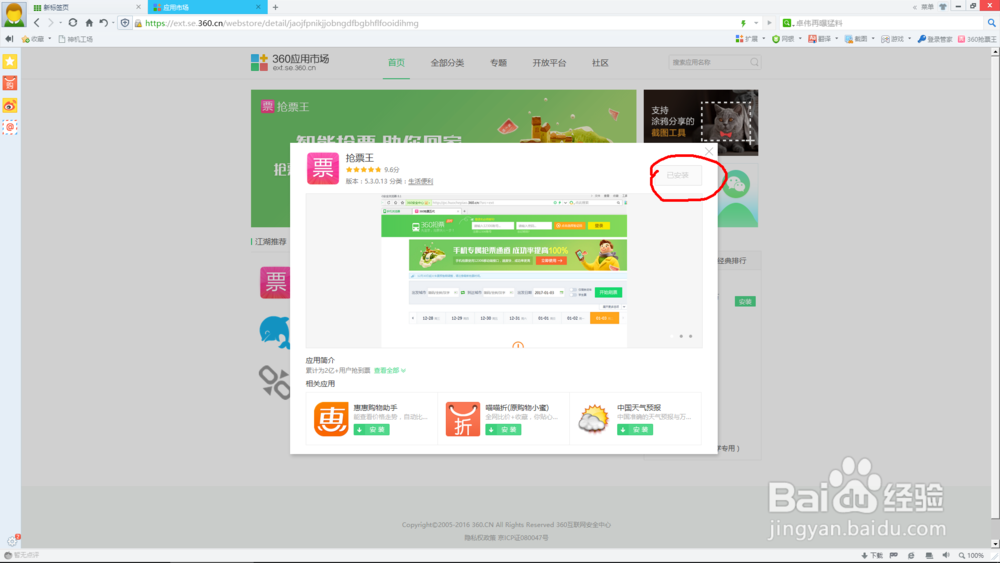
Task: Open the 社区 navigation item
Action: tap(600, 62)
